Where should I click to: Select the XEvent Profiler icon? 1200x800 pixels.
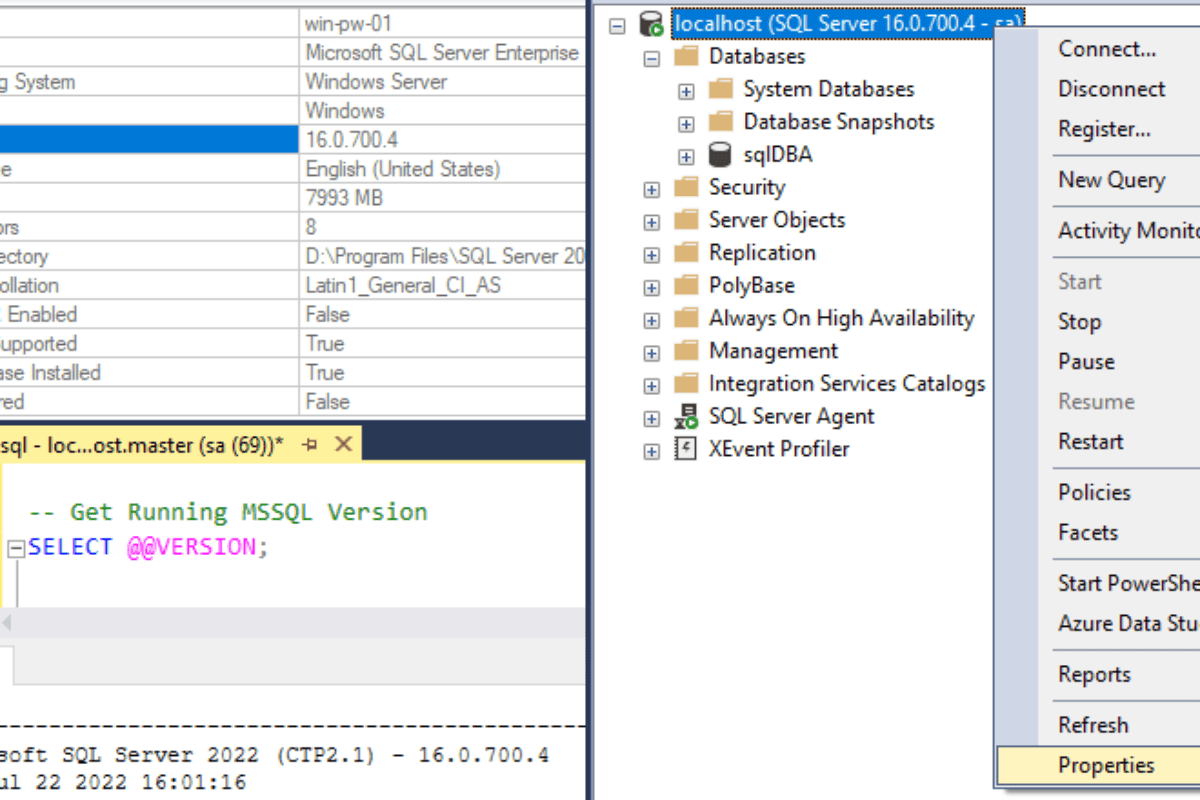[x=686, y=449]
